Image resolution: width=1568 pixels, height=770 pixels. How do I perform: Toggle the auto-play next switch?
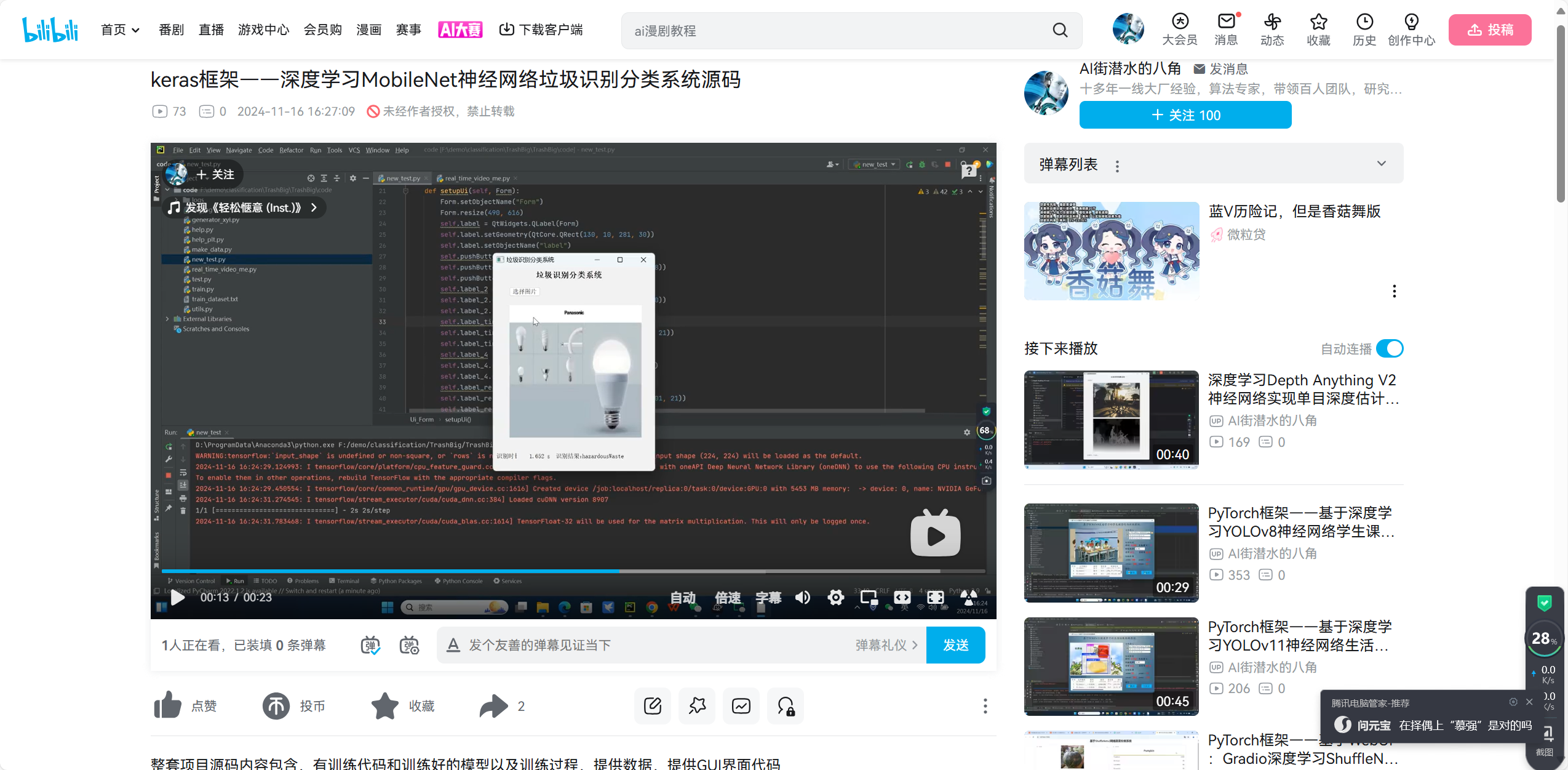click(x=1389, y=348)
